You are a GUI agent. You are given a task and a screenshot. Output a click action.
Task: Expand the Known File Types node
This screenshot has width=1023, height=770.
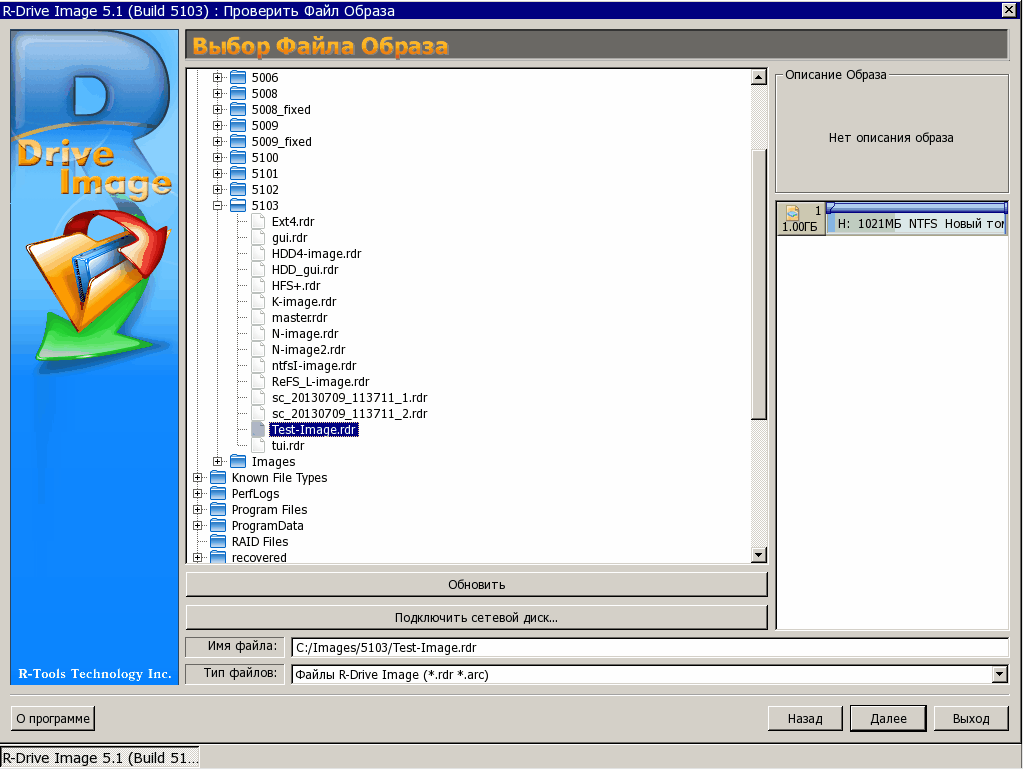click(198, 478)
